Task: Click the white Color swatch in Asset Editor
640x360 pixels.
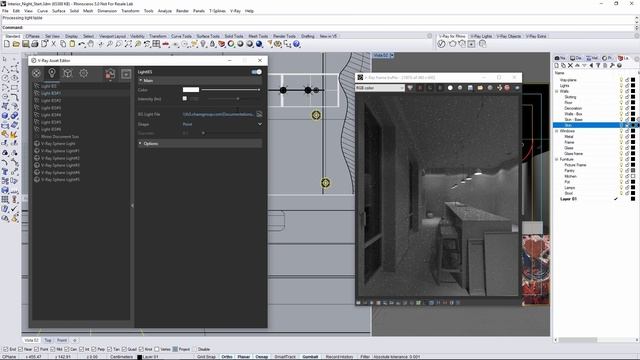Action: pyautogui.click(x=191, y=89)
